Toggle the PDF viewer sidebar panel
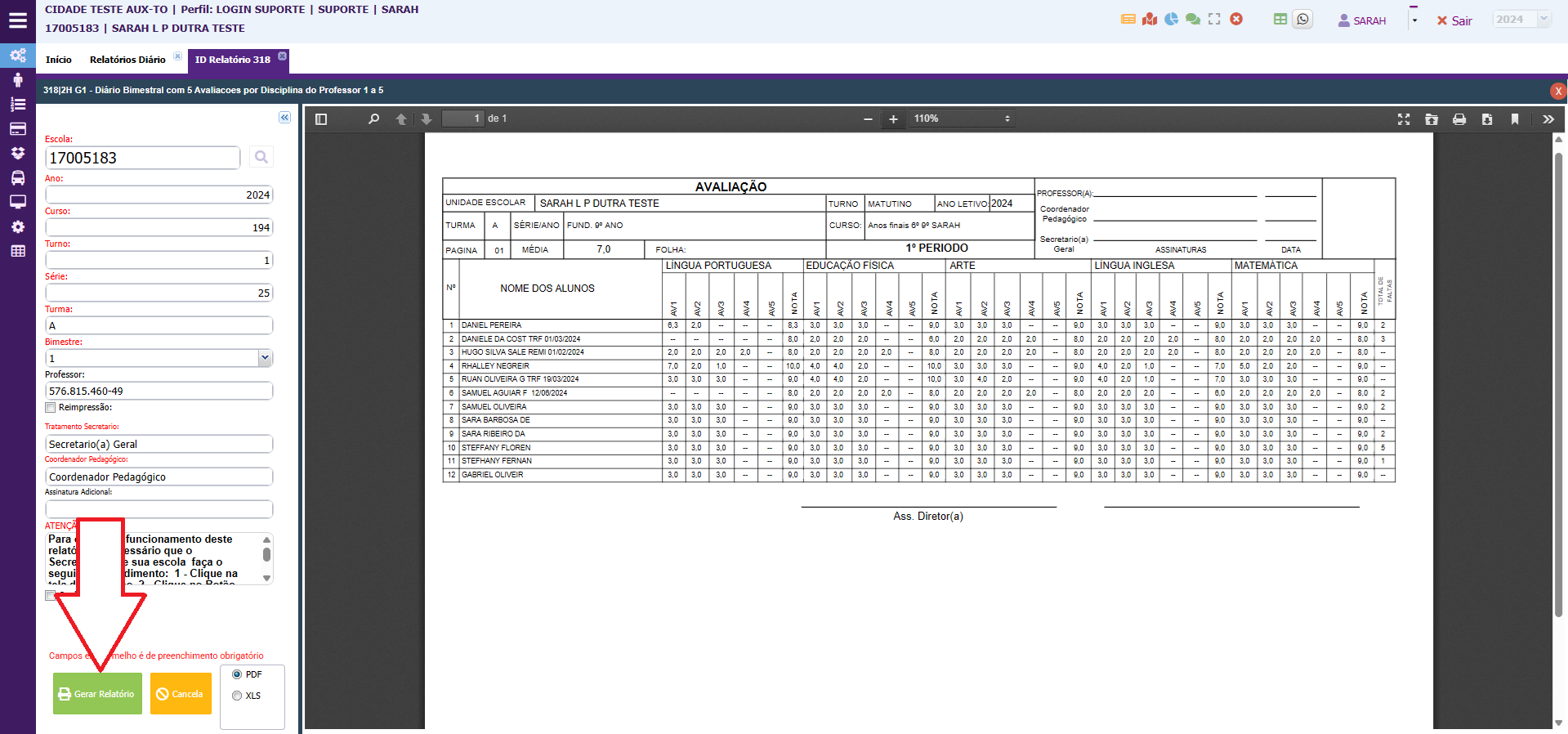This screenshot has height=734, width=1568. point(321,119)
